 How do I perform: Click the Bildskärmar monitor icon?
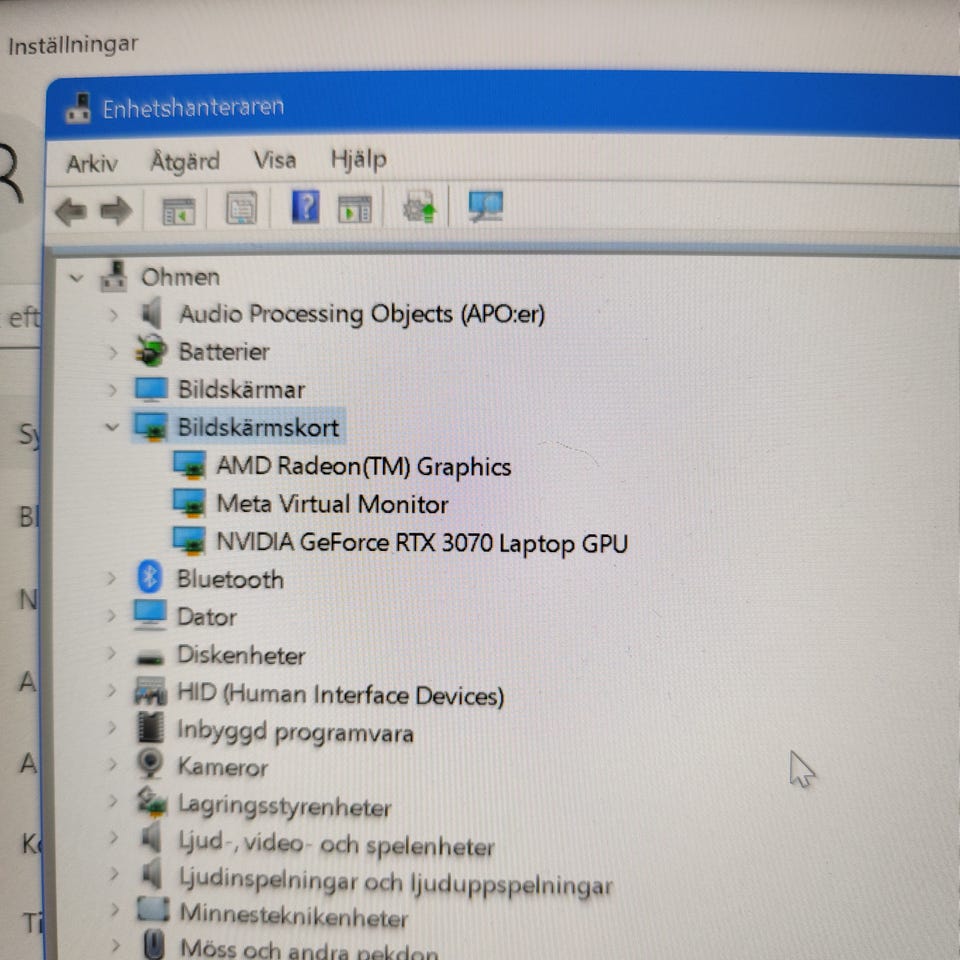151,389
